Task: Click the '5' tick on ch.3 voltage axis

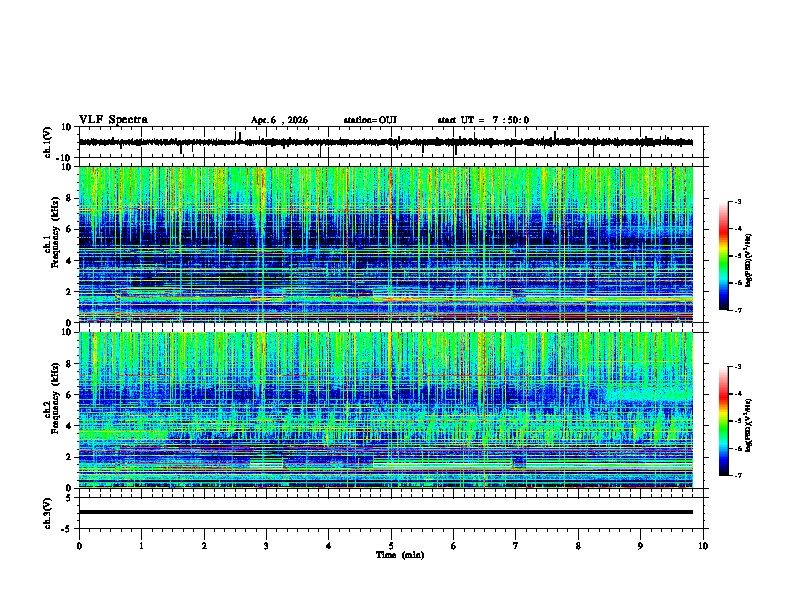Action: [x=69, y=498]
